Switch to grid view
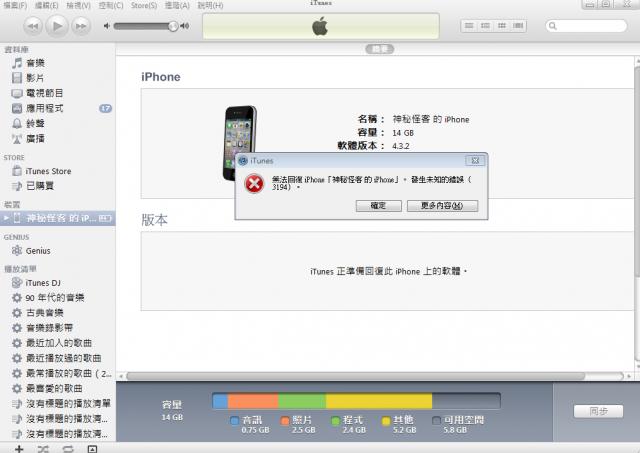This screenshot has width=640, height=453. pos(502,26)
